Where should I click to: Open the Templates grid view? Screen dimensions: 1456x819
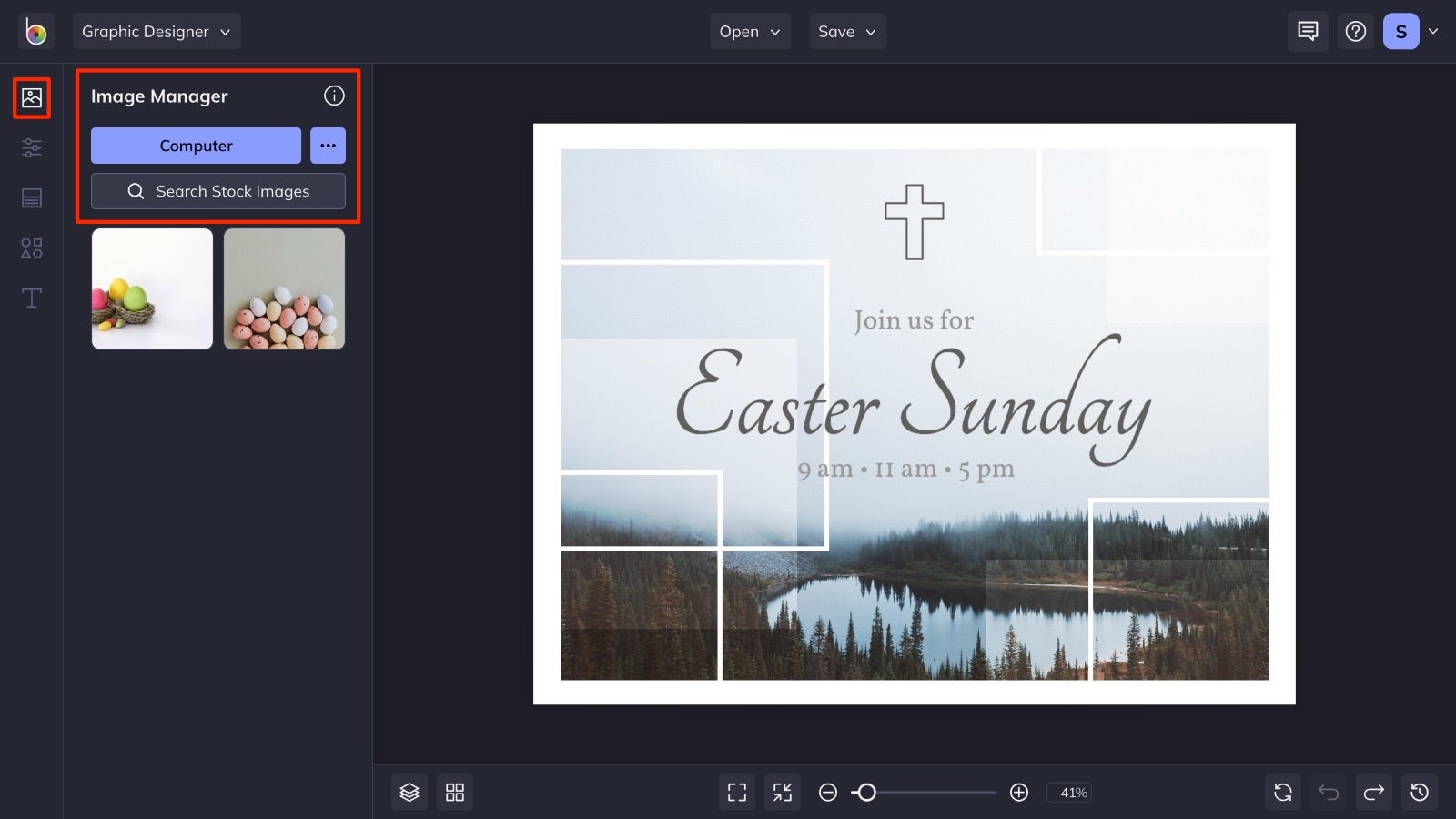455,792
